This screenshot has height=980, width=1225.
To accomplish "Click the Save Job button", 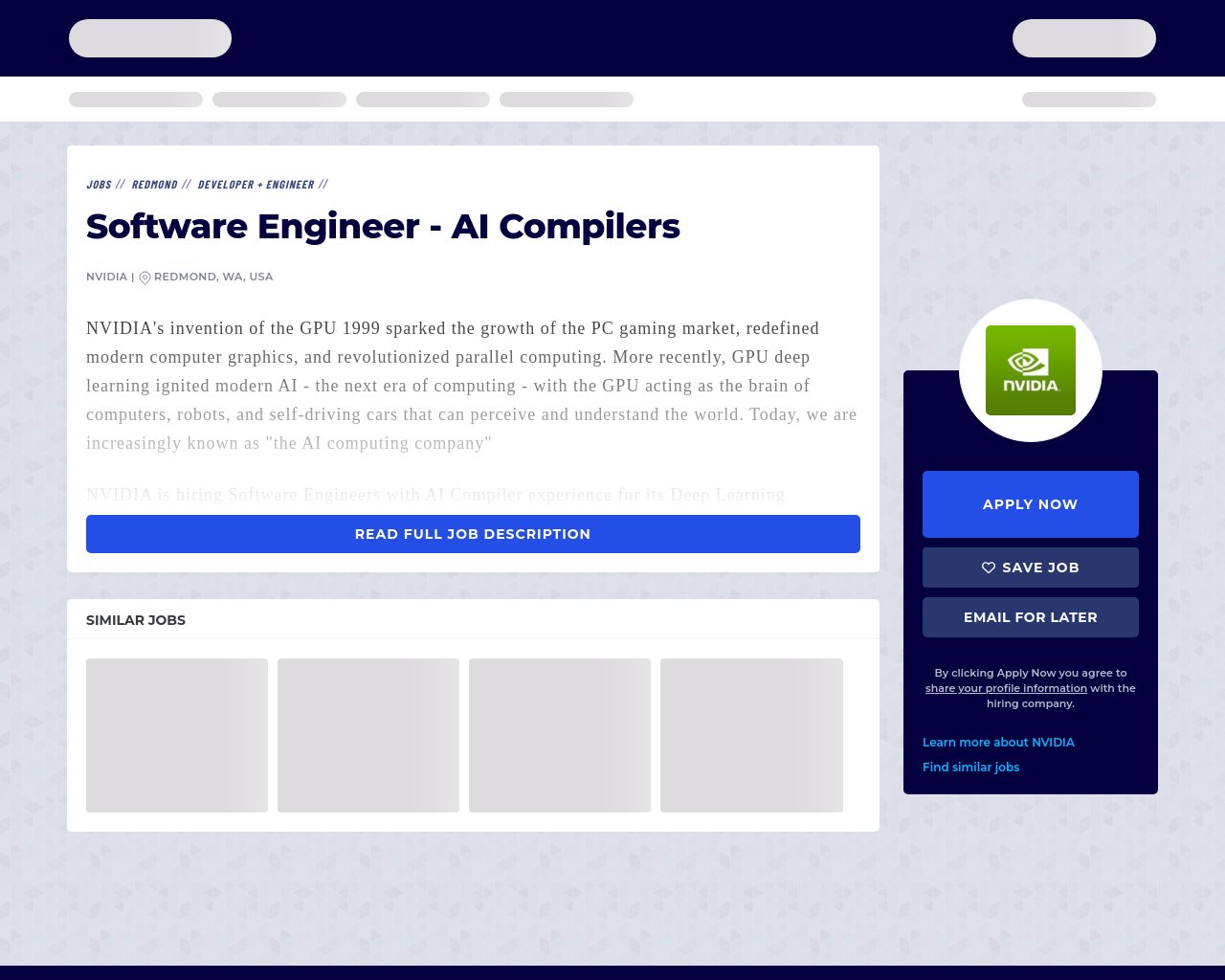I will (1031, 568).
